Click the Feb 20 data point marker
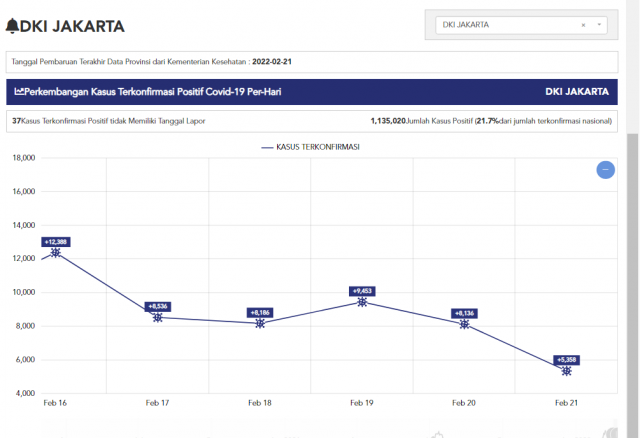This screenshot has height=438, width=640. coord(465,324)
